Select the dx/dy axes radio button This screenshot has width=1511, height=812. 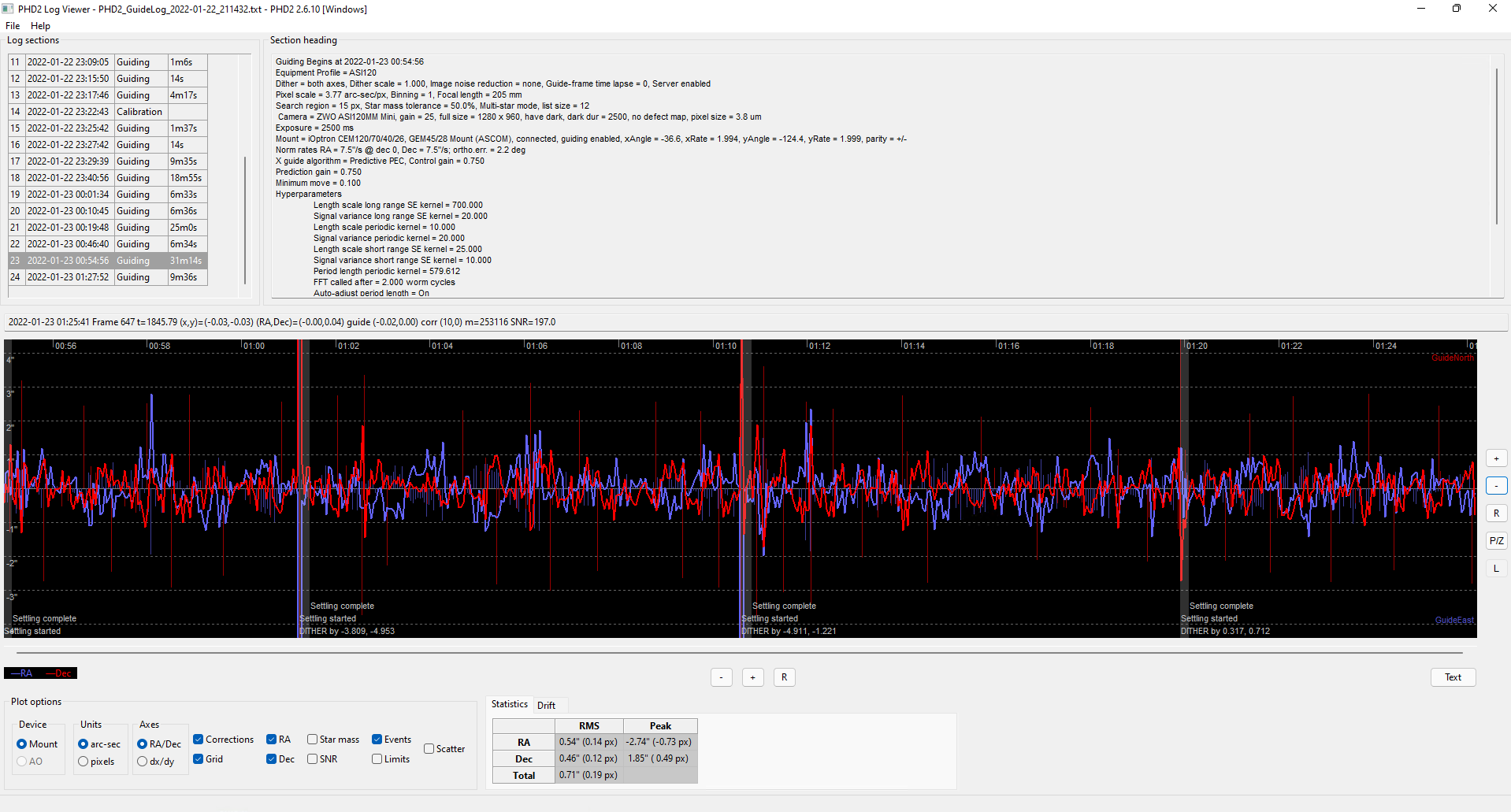click(x=143, y=762)
